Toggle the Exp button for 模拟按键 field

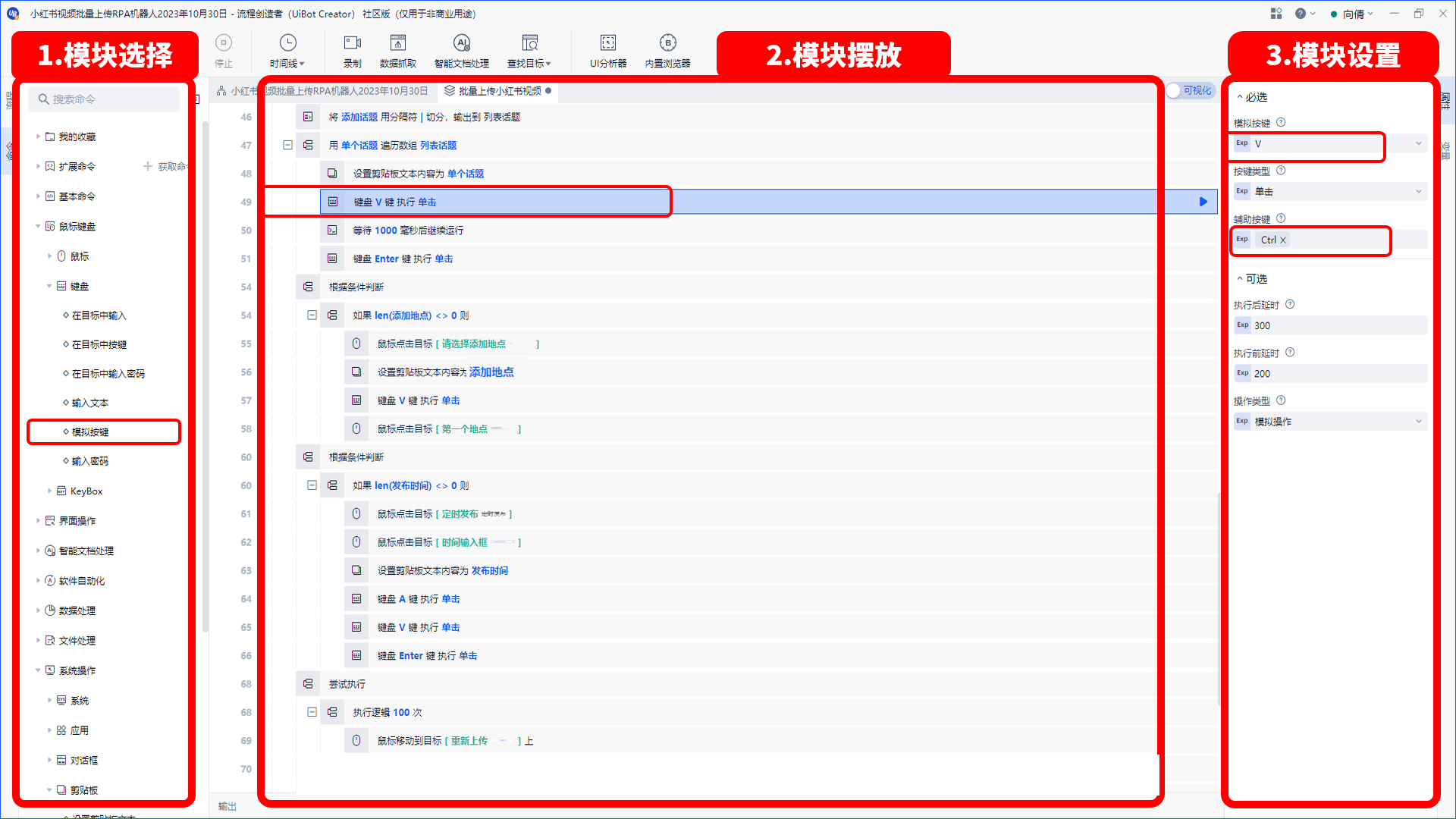(1242, 143)
